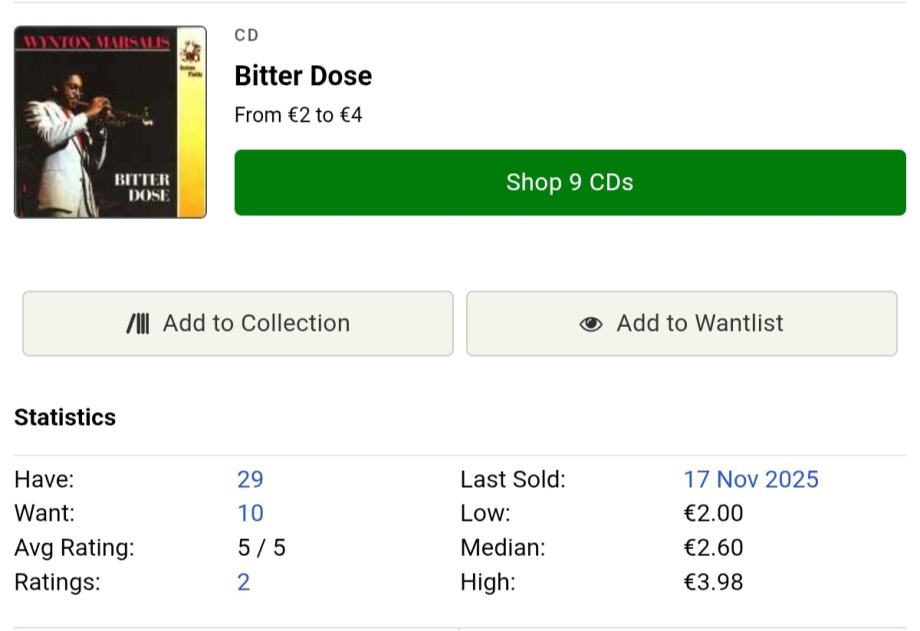The height and width of the screenshot is (631, 920).
Task: Click the High price €3.98 value
Action: 713,583
